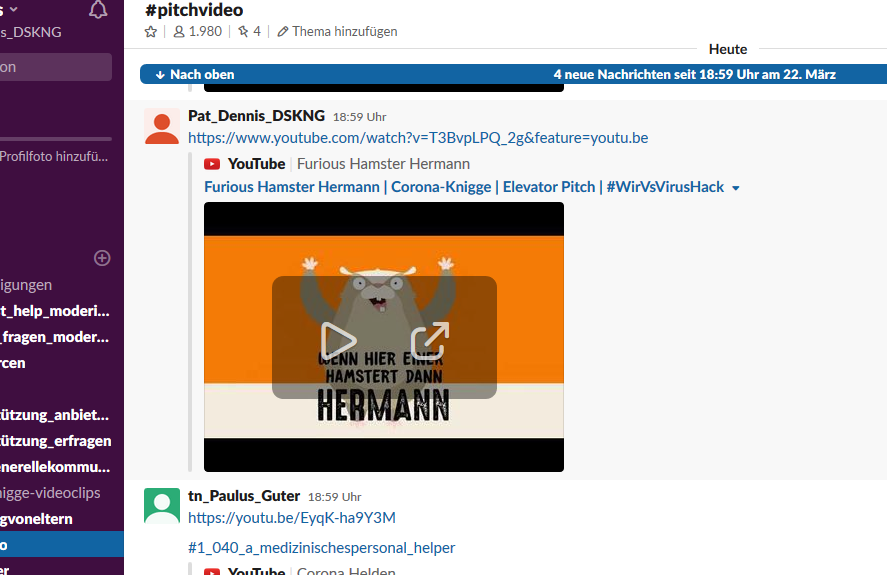The width and height of the screenshot is (887, 575).
Task: Open notifications bell in sidebar
Action: pos(98,10)
